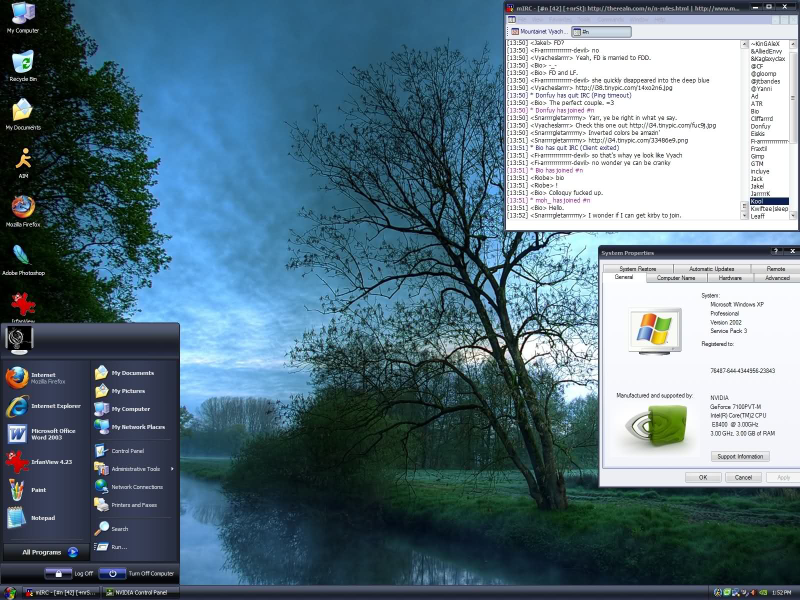Image resolution: width=800 pixels, height=600 pixels.
Task: Click the Windows Start button
Action: click(10, 593)
